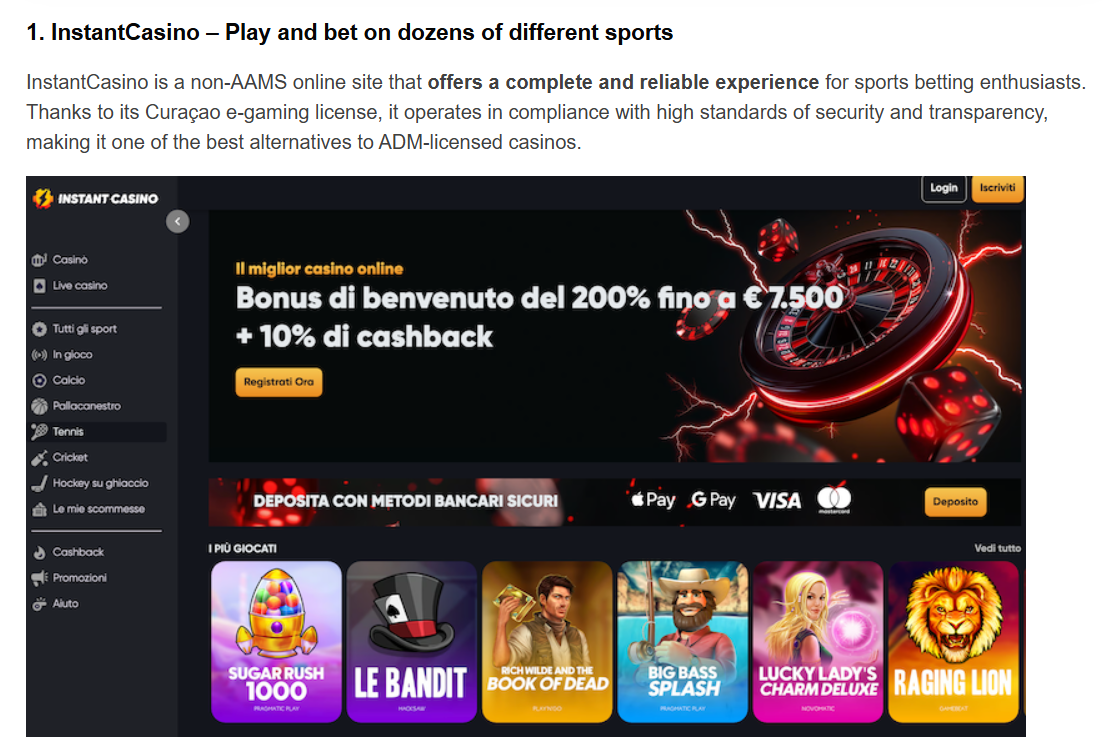
Task: Click the orange Iscriviti button
Action: [997, 188]
